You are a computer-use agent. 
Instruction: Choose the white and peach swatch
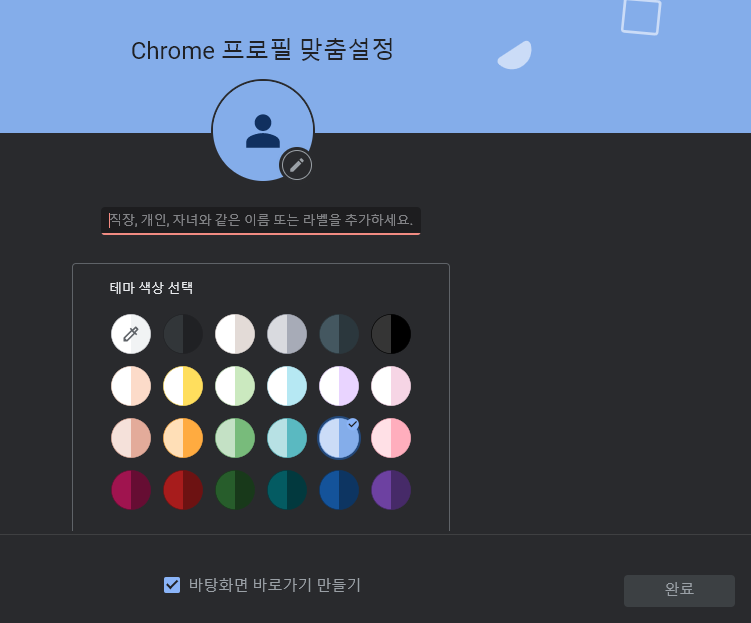coord(131,386)
